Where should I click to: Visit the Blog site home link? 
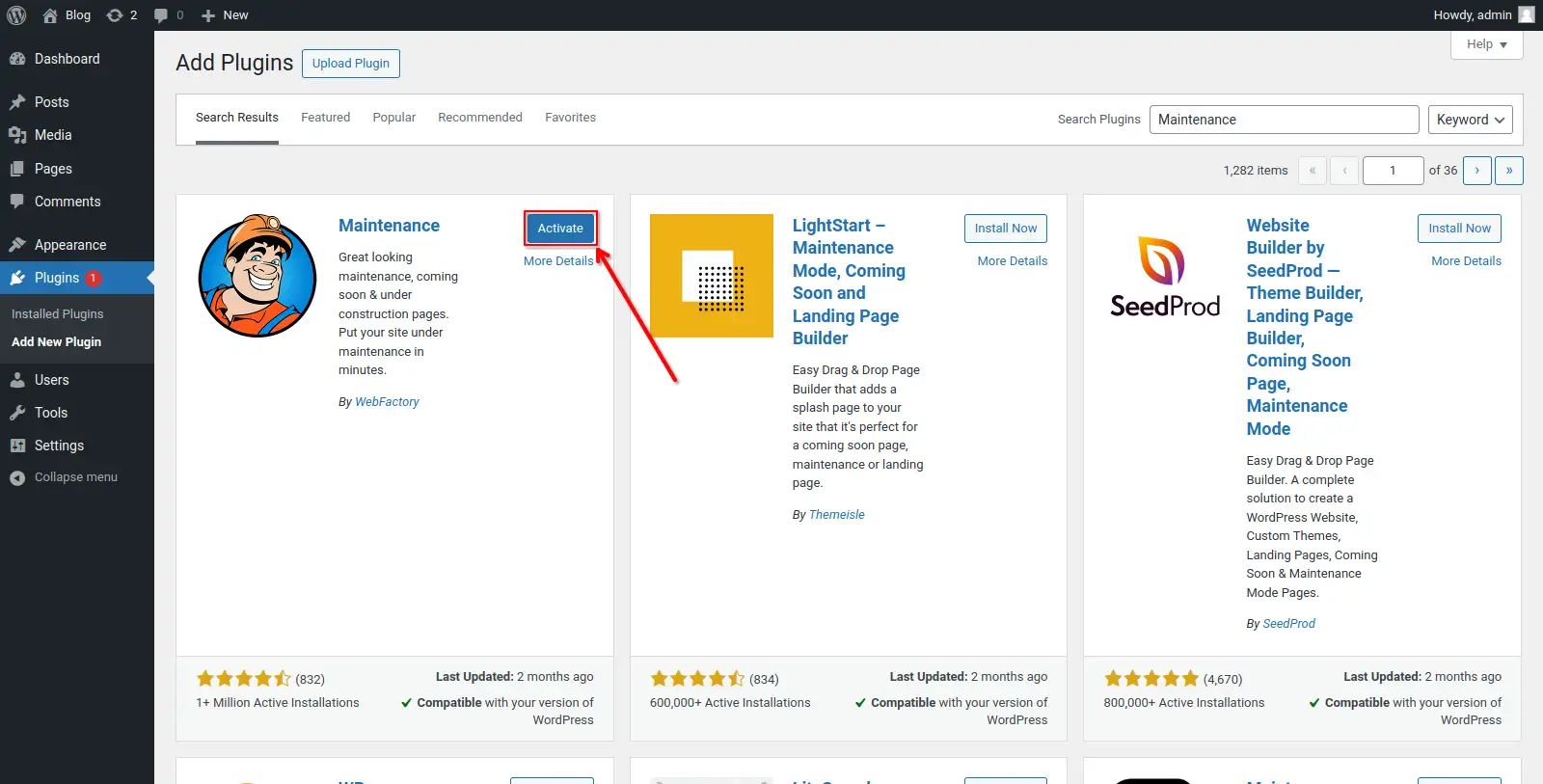click(67, 15)
